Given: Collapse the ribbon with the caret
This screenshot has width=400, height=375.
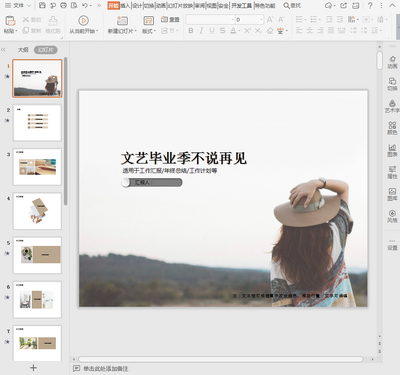Looking at the screenshot, I should (x=392, y=5).
